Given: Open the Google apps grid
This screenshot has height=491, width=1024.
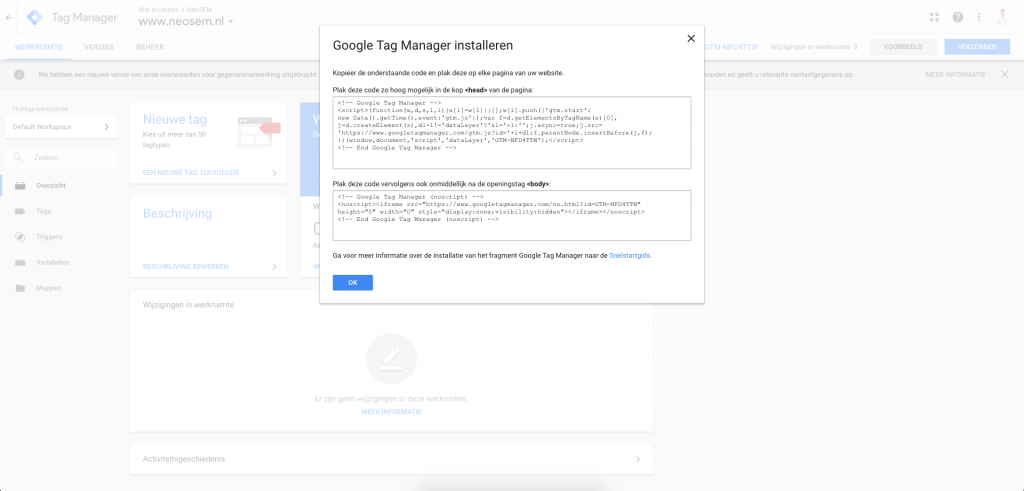Looking at the screenshot, I should pyautogui.click(x=934, y=18).
